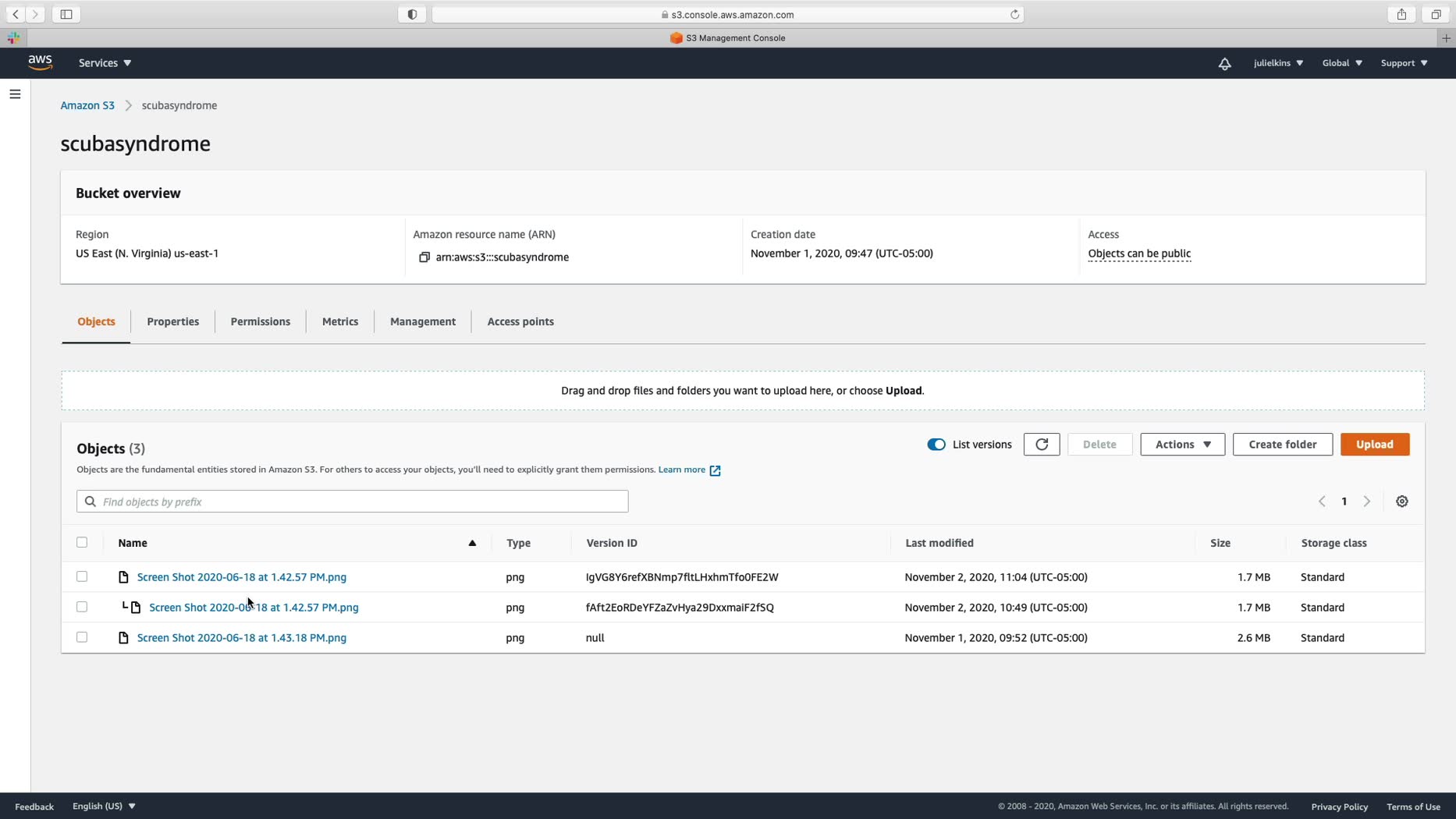Reload the page in Safari
This screenshot has height=819, width=1456.
[x=1014, y=14]
